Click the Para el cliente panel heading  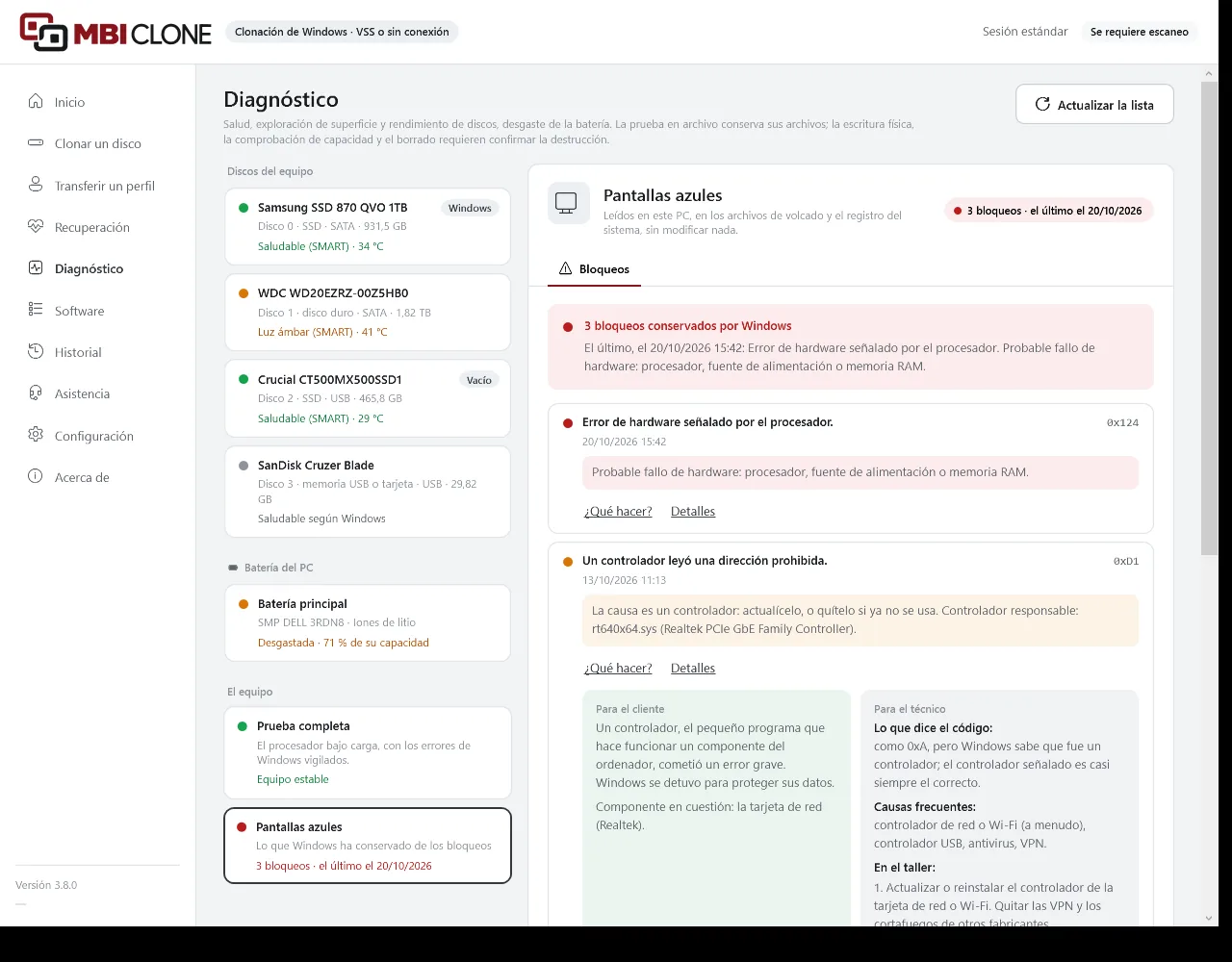[x=629, y=709]
